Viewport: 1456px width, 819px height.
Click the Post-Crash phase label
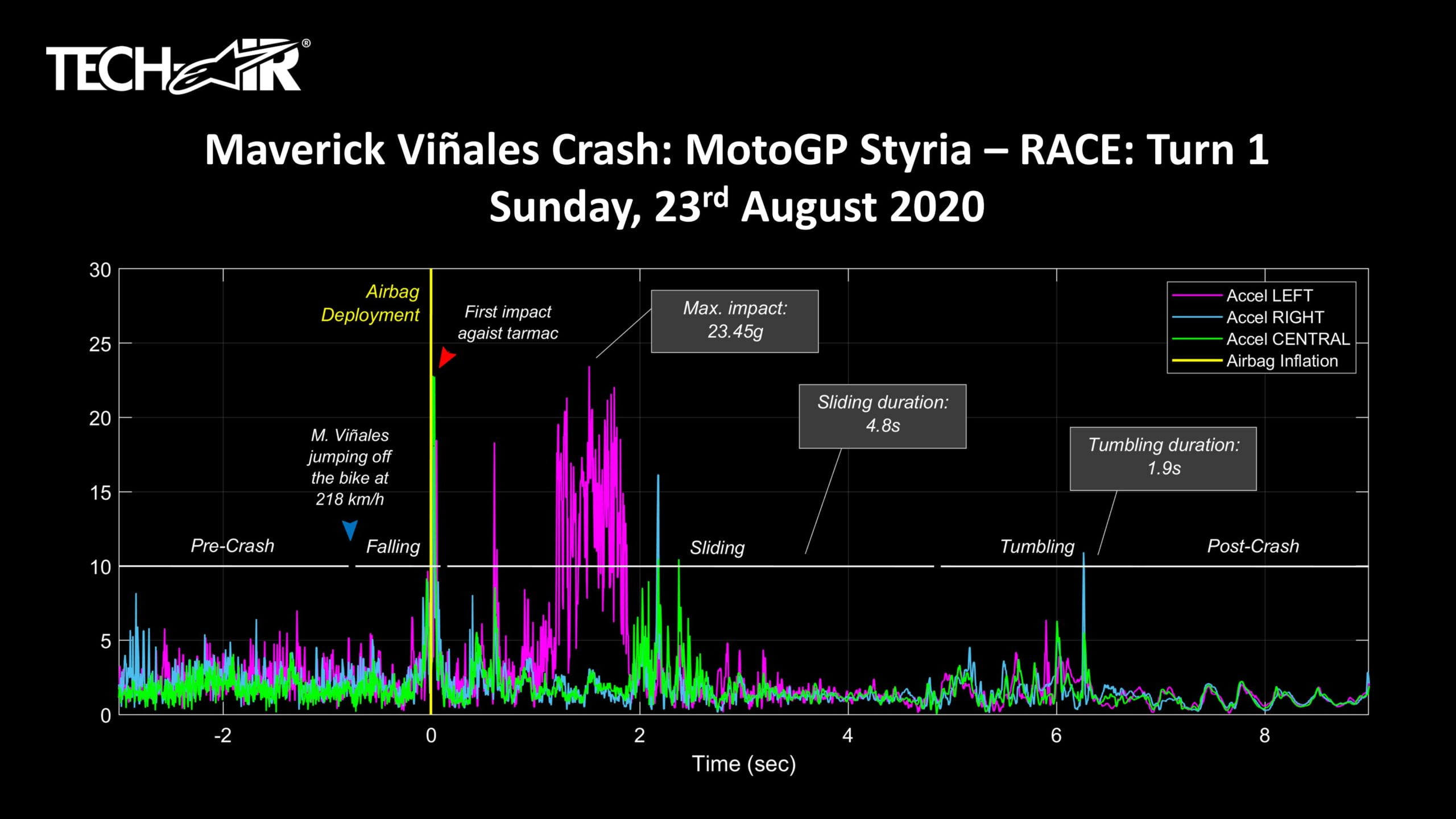click(x=1252, y=547)
